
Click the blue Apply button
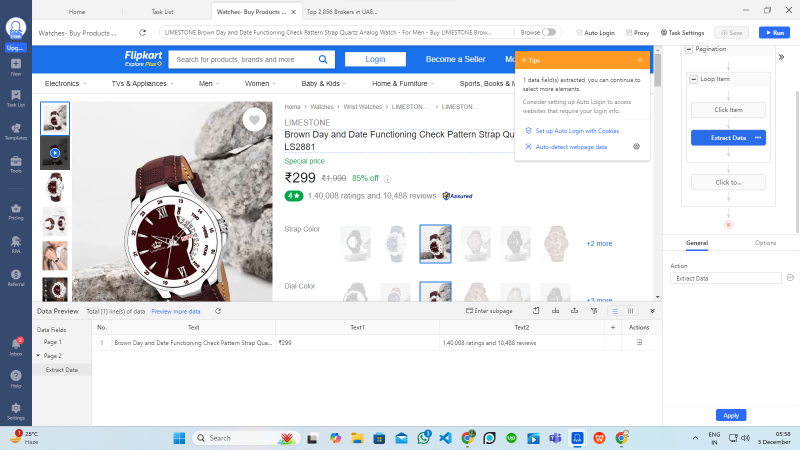[731, 415]
